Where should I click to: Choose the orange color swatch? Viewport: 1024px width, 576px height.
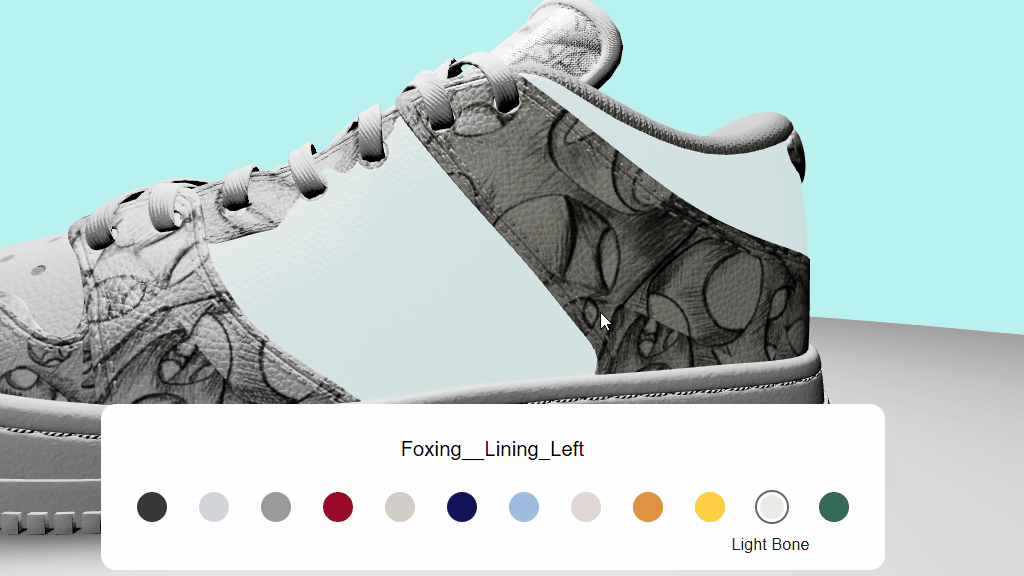(648, 507)
